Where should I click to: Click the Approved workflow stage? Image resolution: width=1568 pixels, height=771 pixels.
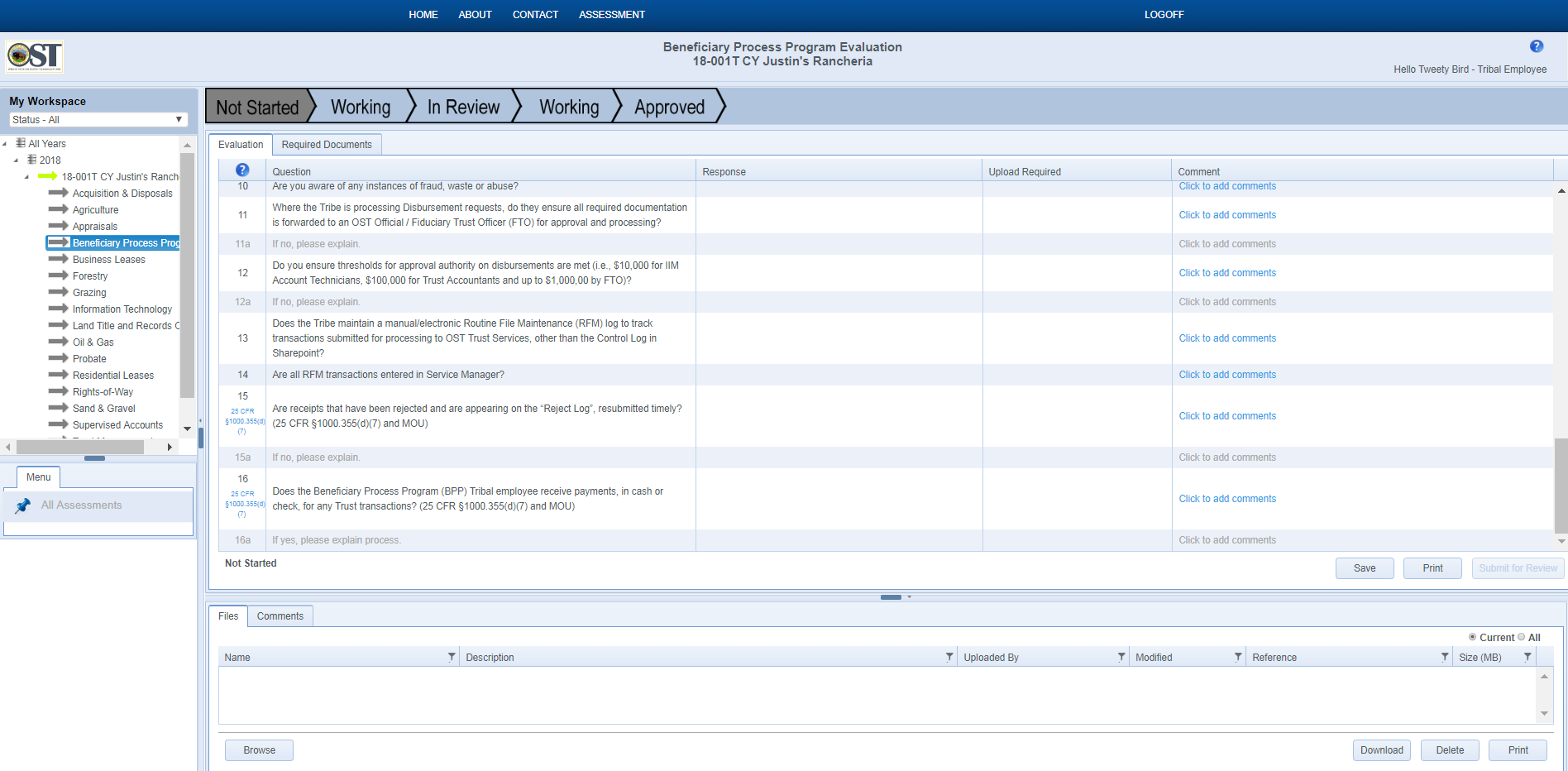[x=670, y=107]
